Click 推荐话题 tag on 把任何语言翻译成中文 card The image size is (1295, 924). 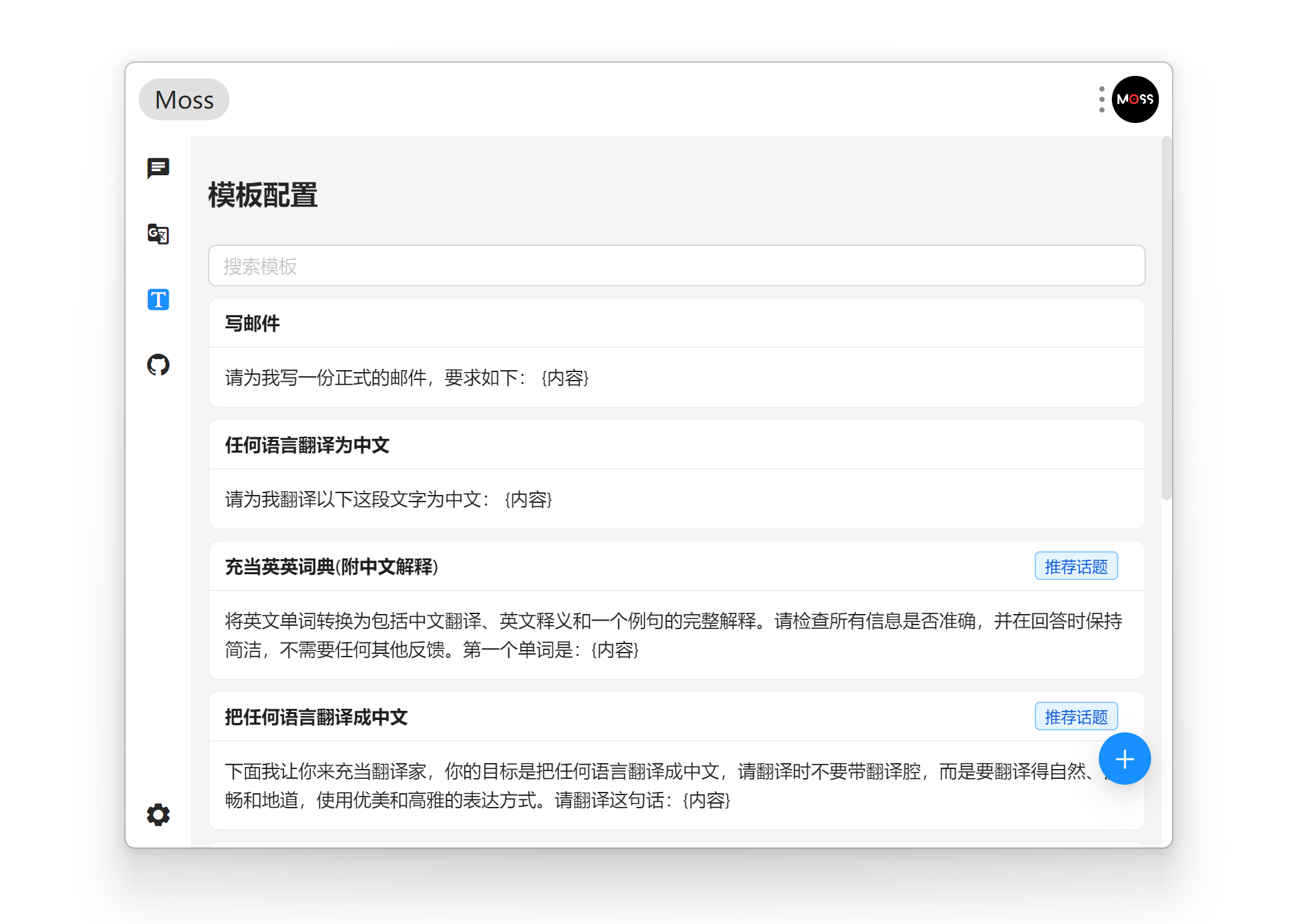[1076, 717]
